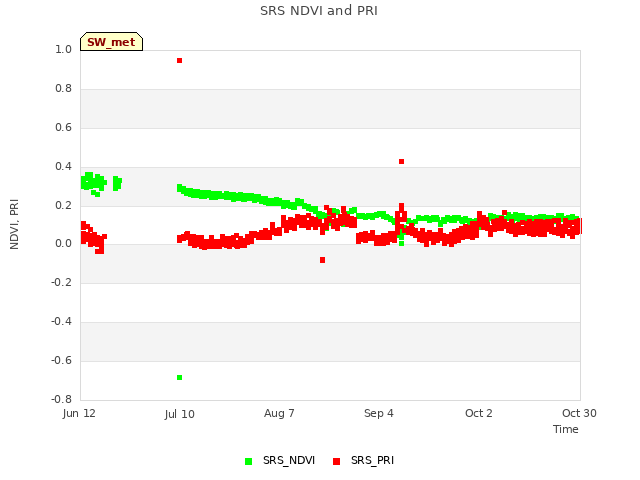Click the chart title SRS NDVI and PRI
This screenshot has height=480, width=640.
(x=319, y=11)
